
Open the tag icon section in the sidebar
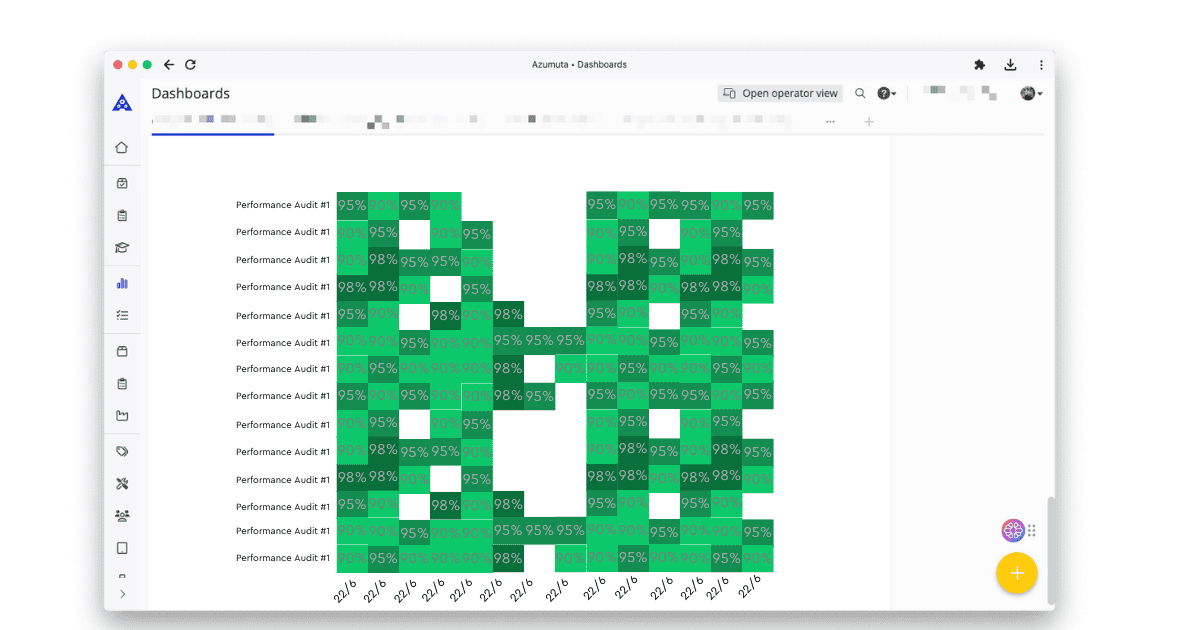[x=122, y=451]
